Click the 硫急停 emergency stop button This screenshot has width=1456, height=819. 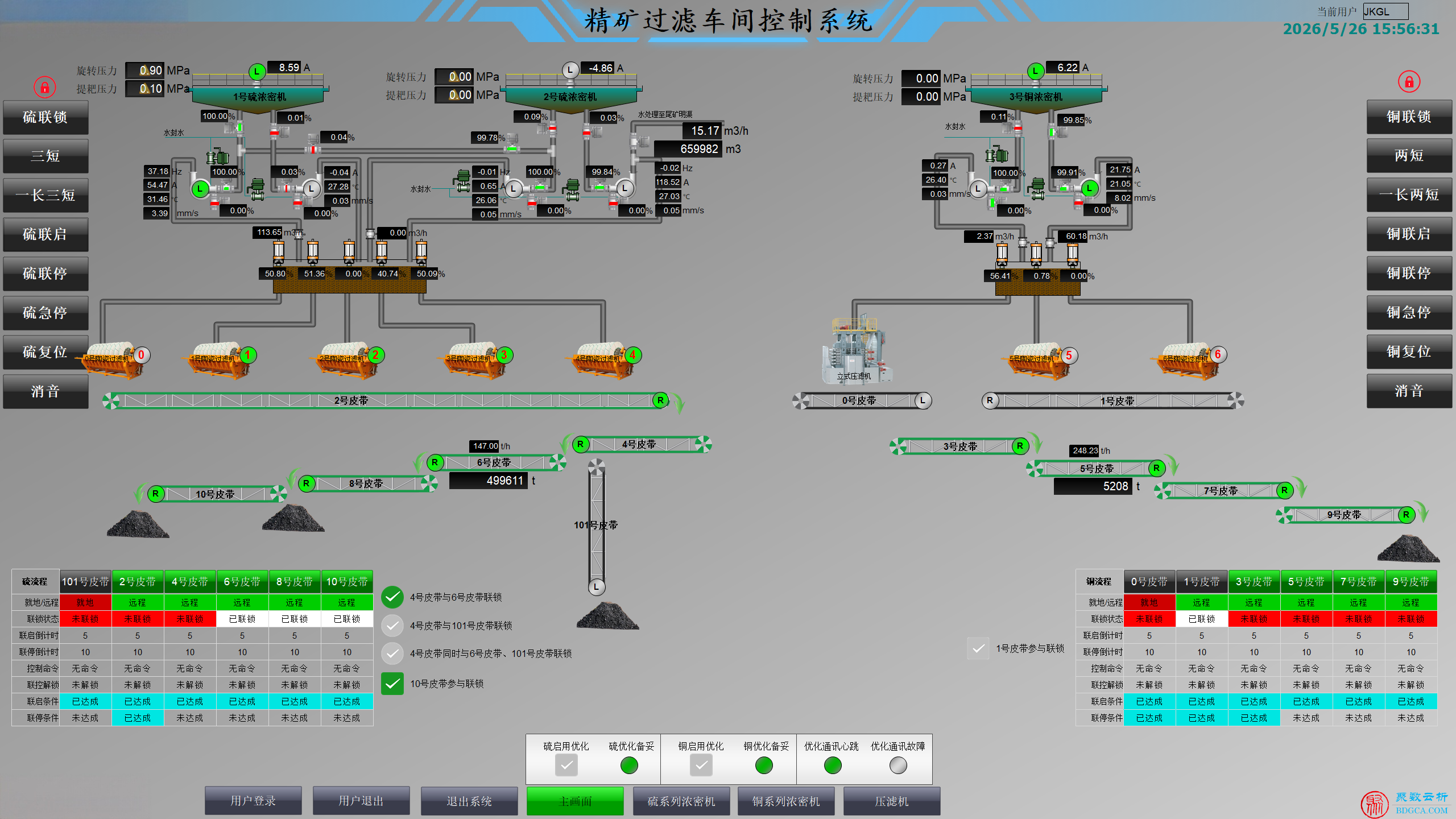pyautogui.click(x=45, y=313)
